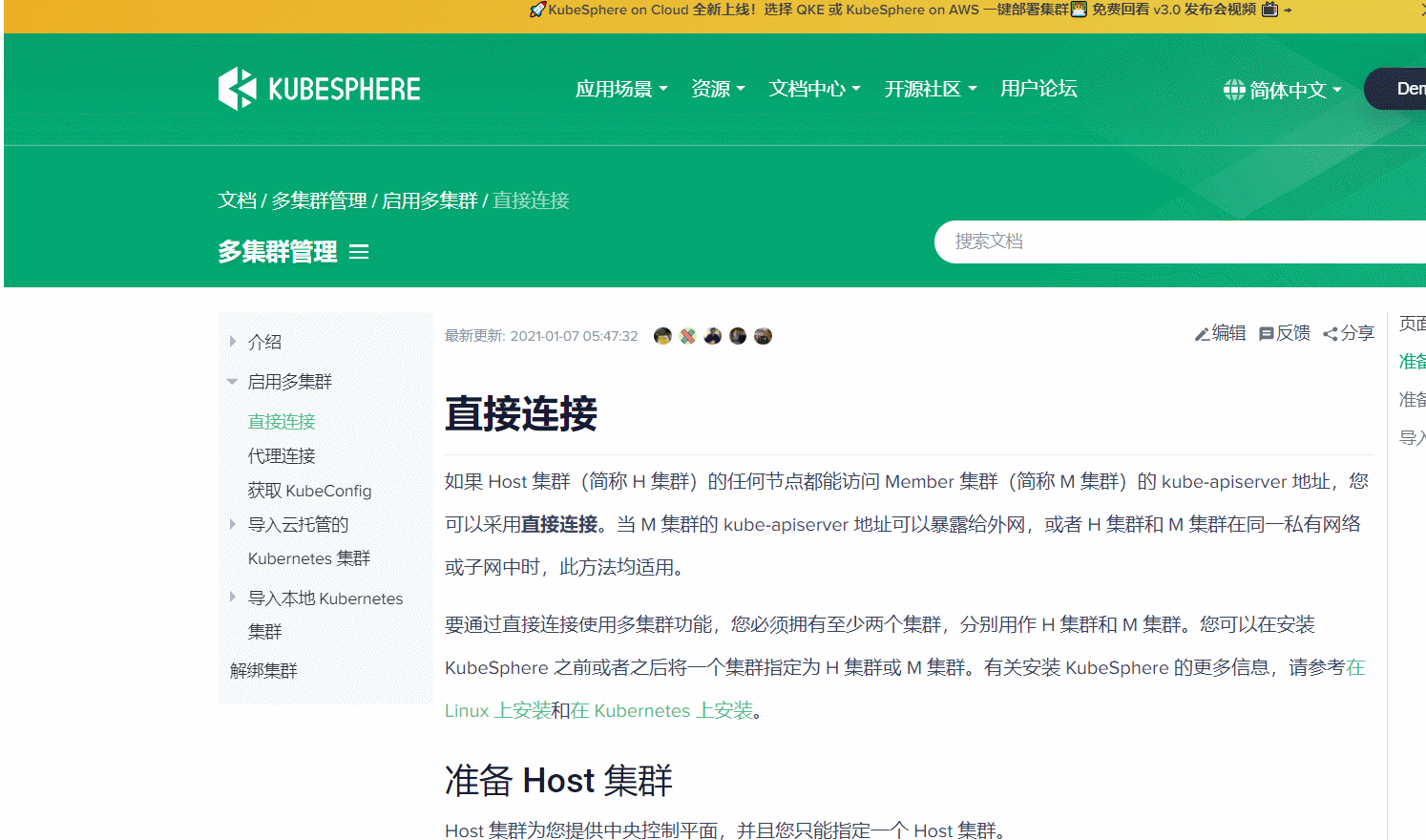Viewport: 1426px width, 840px height.
Task: Open the hamburger menu beside 多集群管理
Action: 359,252
